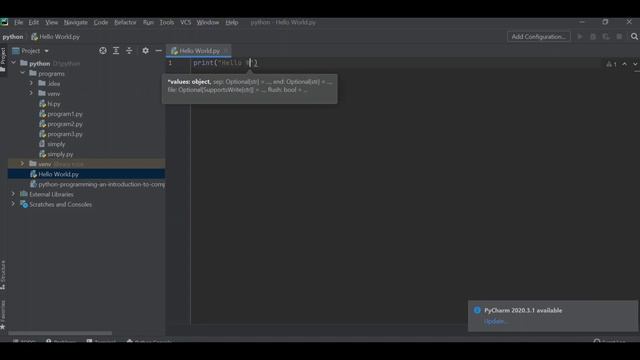Viewport: 640px width, 360px height.
Task: Click the PyCharm logo in title bar
Action: click(4, 22)
